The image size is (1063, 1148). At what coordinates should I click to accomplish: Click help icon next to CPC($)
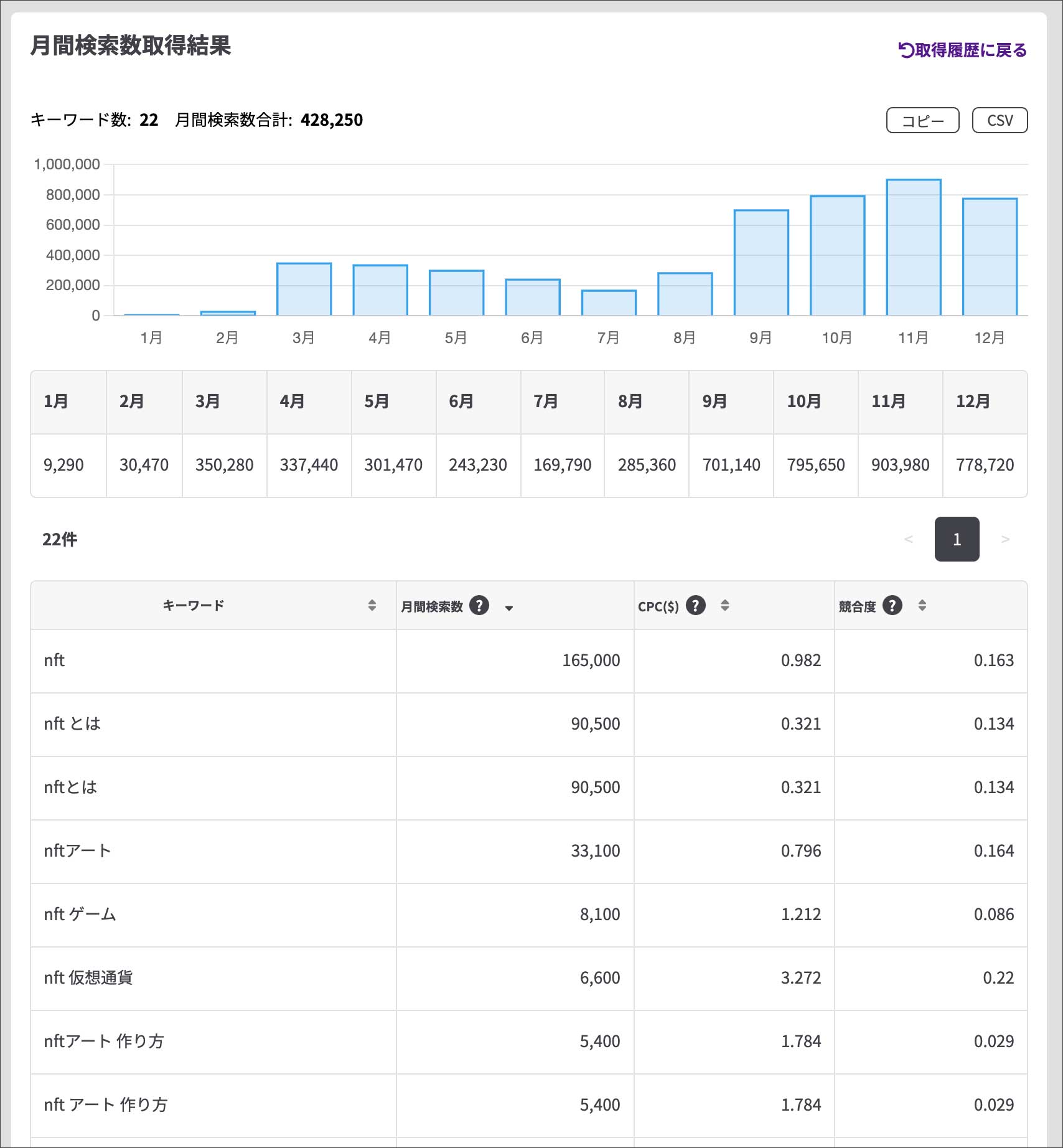click(x=695, y=605)
